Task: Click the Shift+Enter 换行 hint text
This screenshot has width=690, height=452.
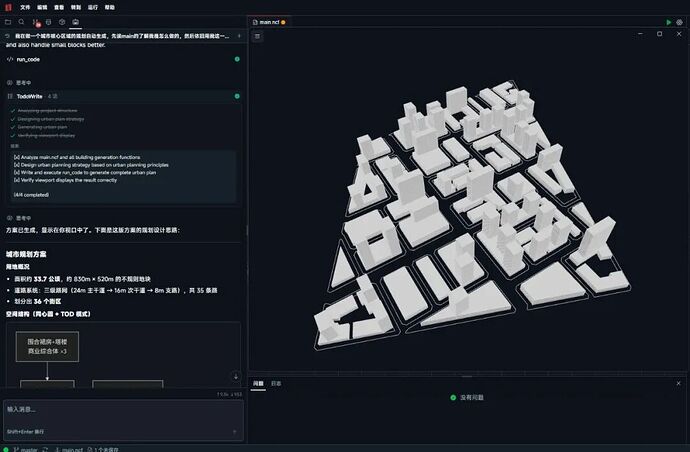Action: click(25, 432)
